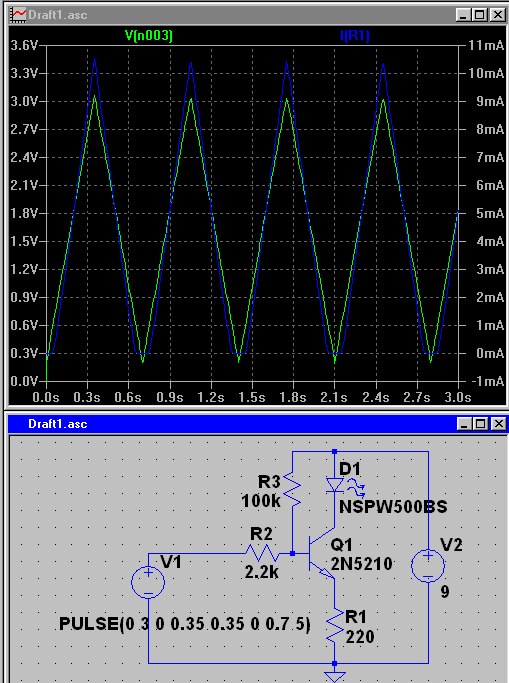This screenshot has width=509, height=683.
Task: Click the 2.2k resistor value
Action: 261,572
